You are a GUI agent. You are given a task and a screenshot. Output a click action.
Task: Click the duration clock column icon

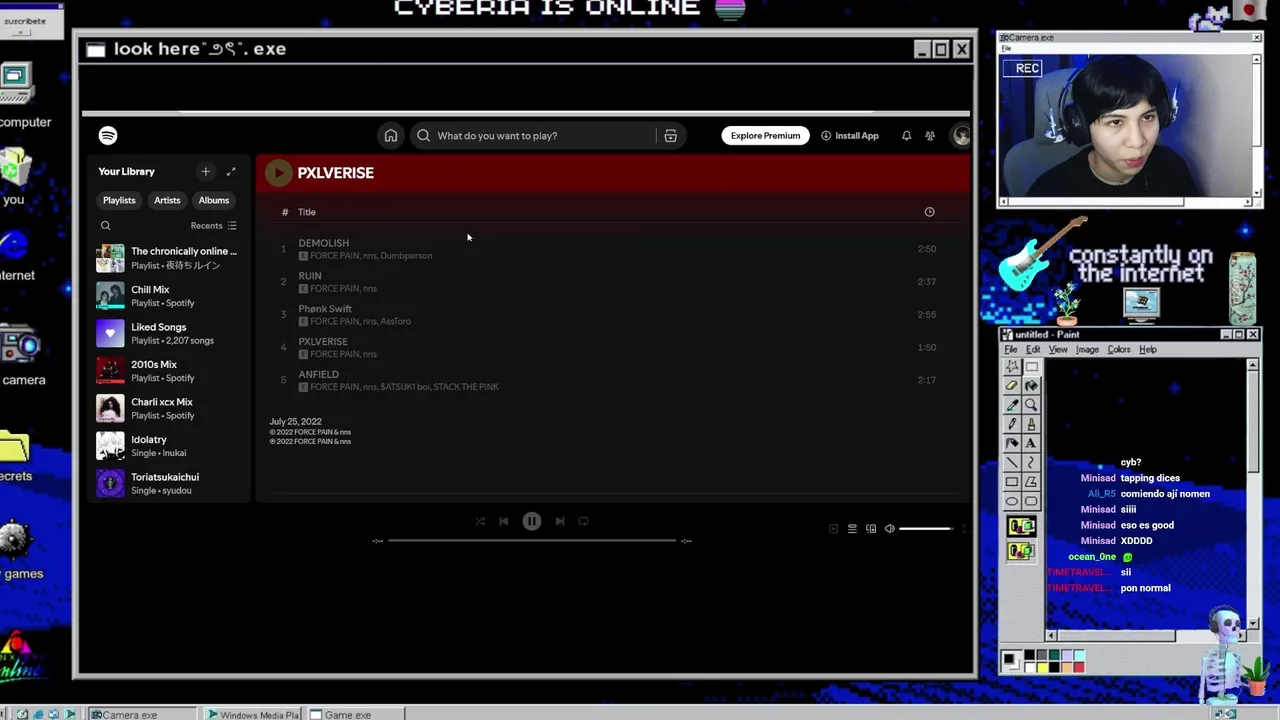point(929,212)
